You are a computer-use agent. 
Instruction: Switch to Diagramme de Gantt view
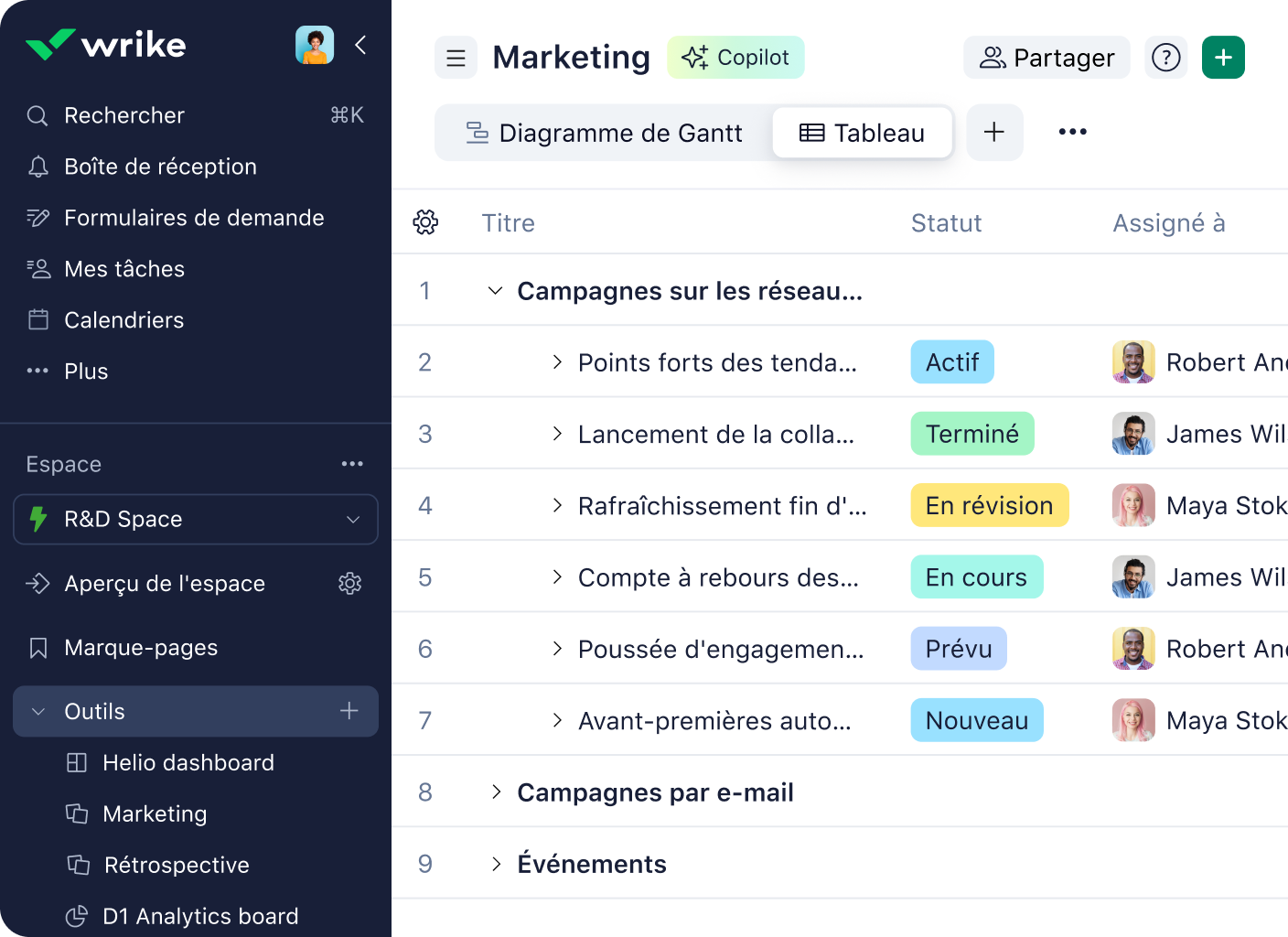(x=604, y=133)
